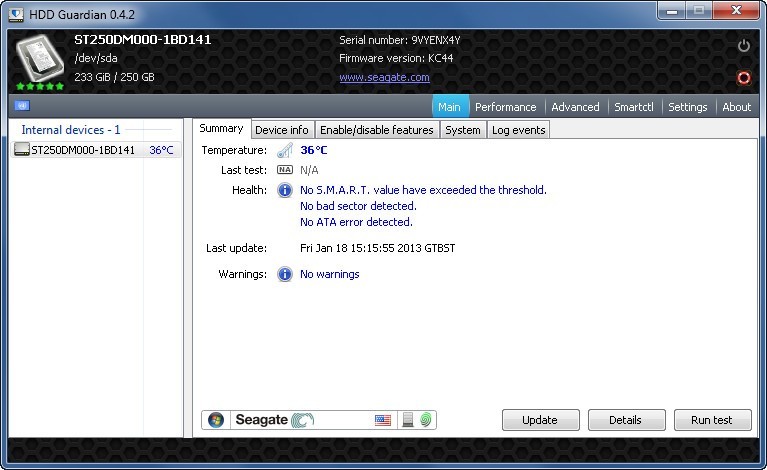The image size is (767, 470).
Task: Click the N/A last test value
Action: coord(309,170)
